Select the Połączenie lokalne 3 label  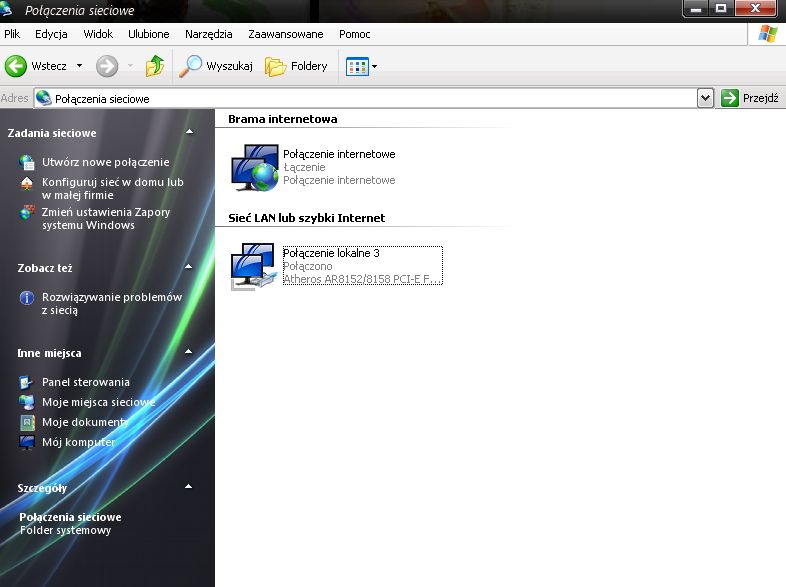tap(331, 253)
